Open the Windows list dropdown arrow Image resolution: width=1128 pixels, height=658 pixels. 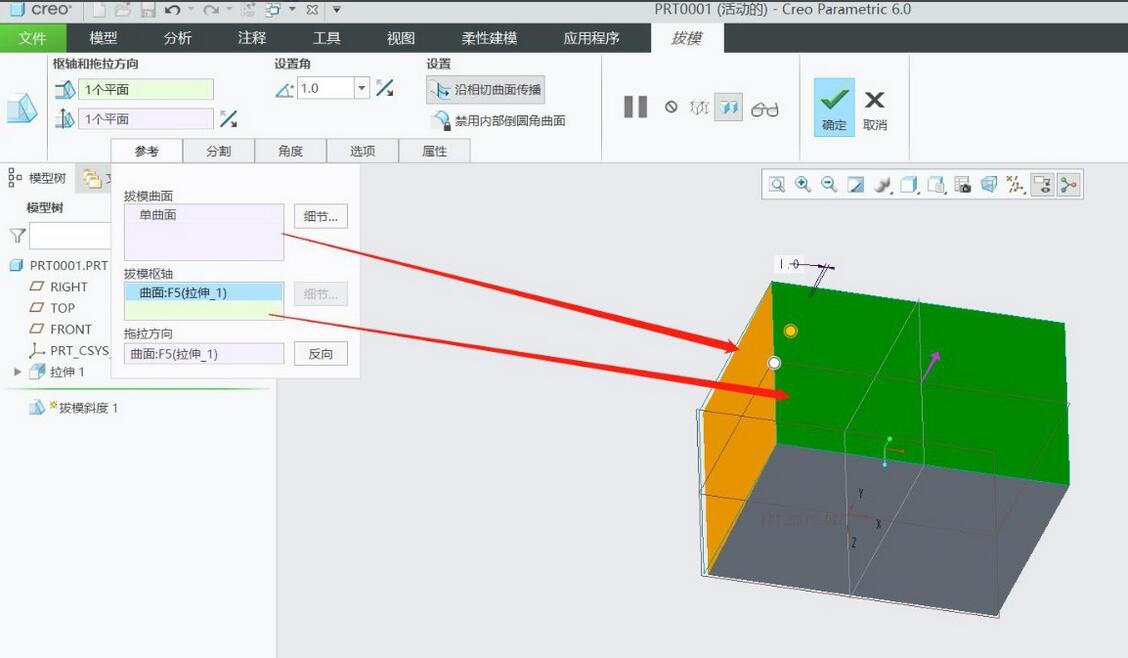[291, 9]
